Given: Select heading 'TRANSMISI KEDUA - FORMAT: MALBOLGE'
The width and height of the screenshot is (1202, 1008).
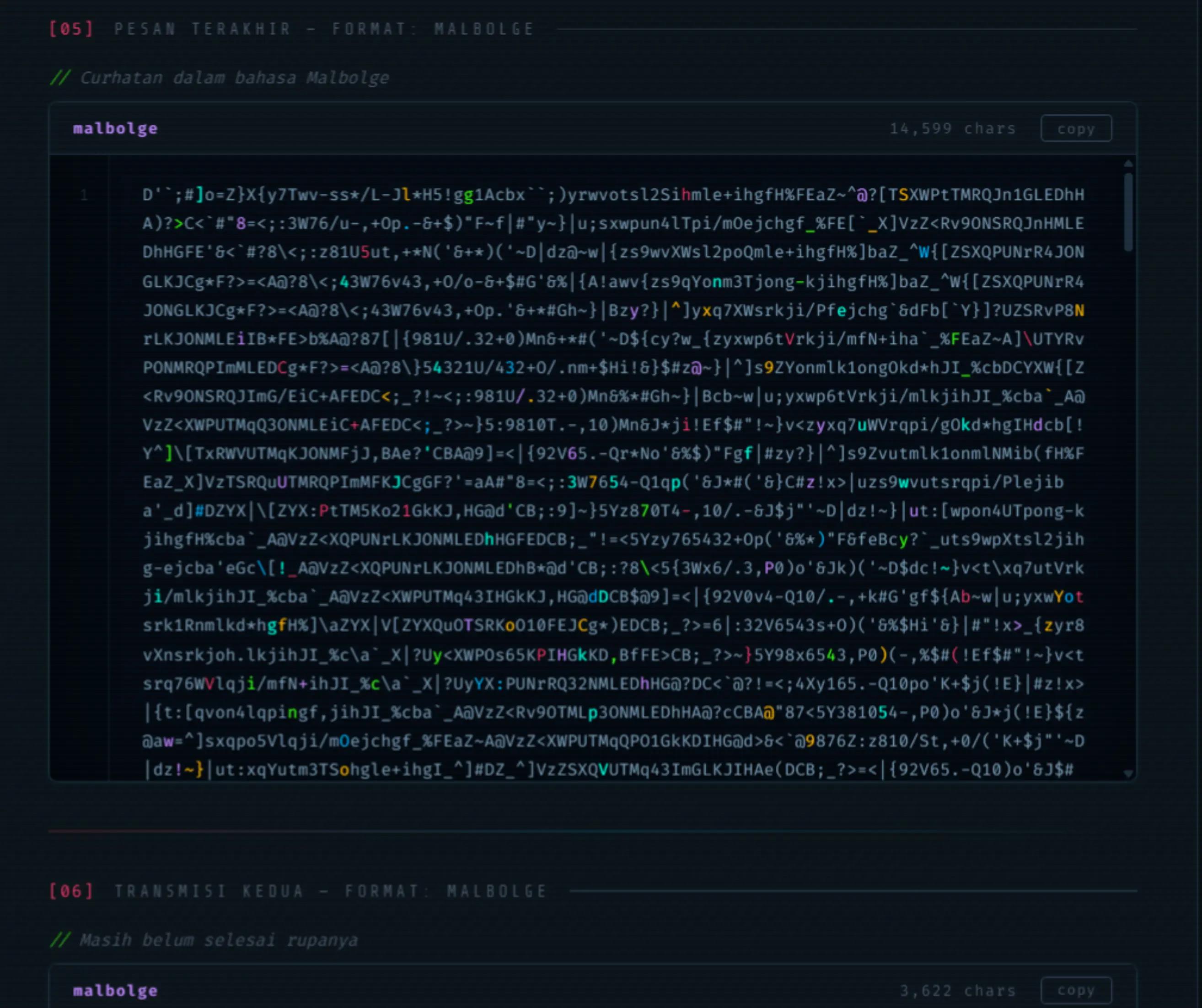Looking at the screenshot, I should pyautogui.click(x=331, y=890).
